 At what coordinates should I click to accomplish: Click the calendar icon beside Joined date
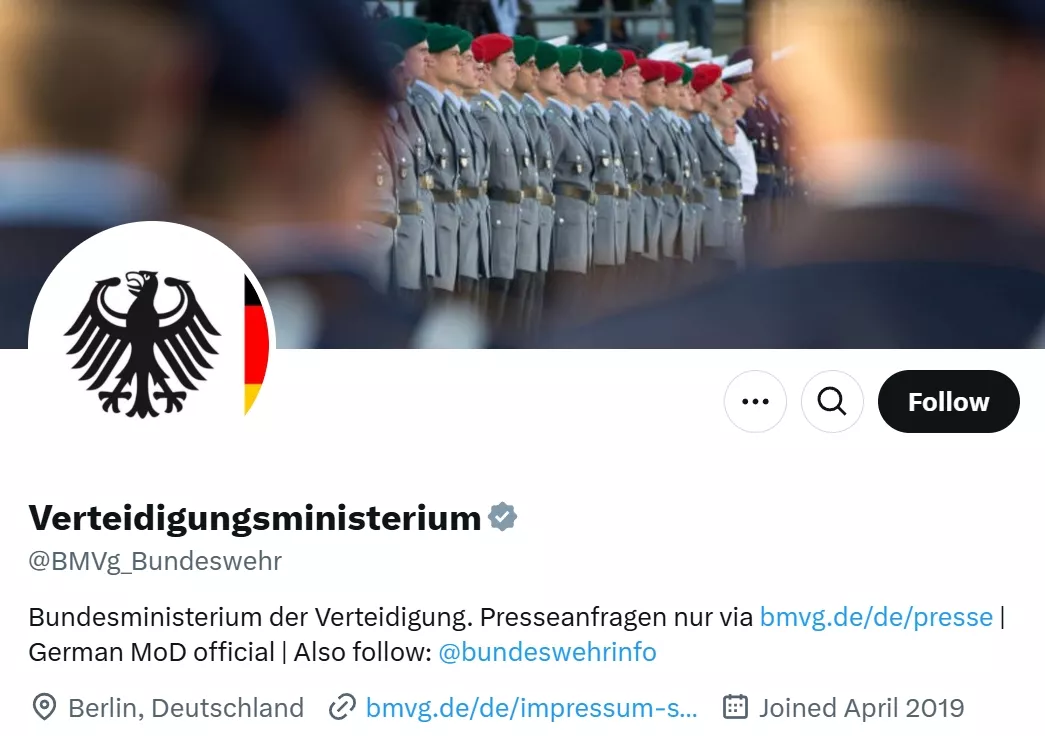[x=735, y=707]
